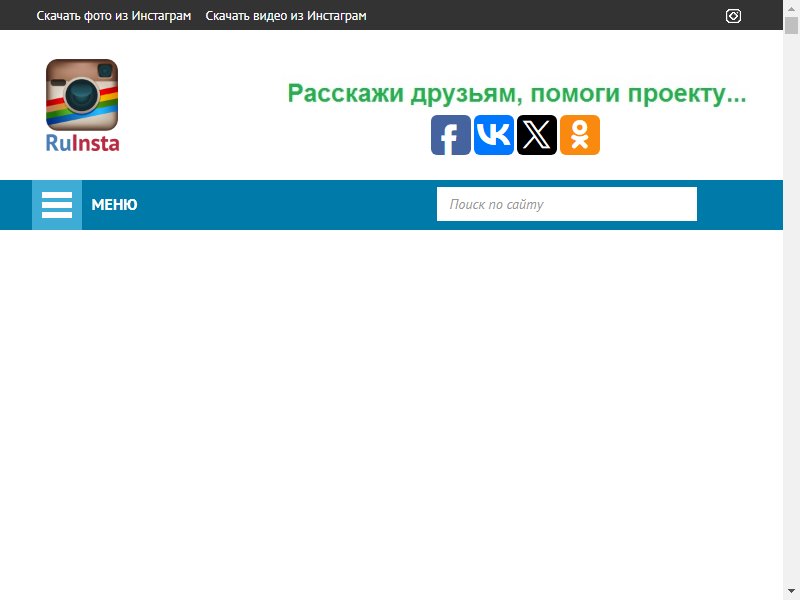The width and height of the screenshot is (800, 600).
Task: Share on Odnoklassniki icon
Action: click(x=580, y=135)
